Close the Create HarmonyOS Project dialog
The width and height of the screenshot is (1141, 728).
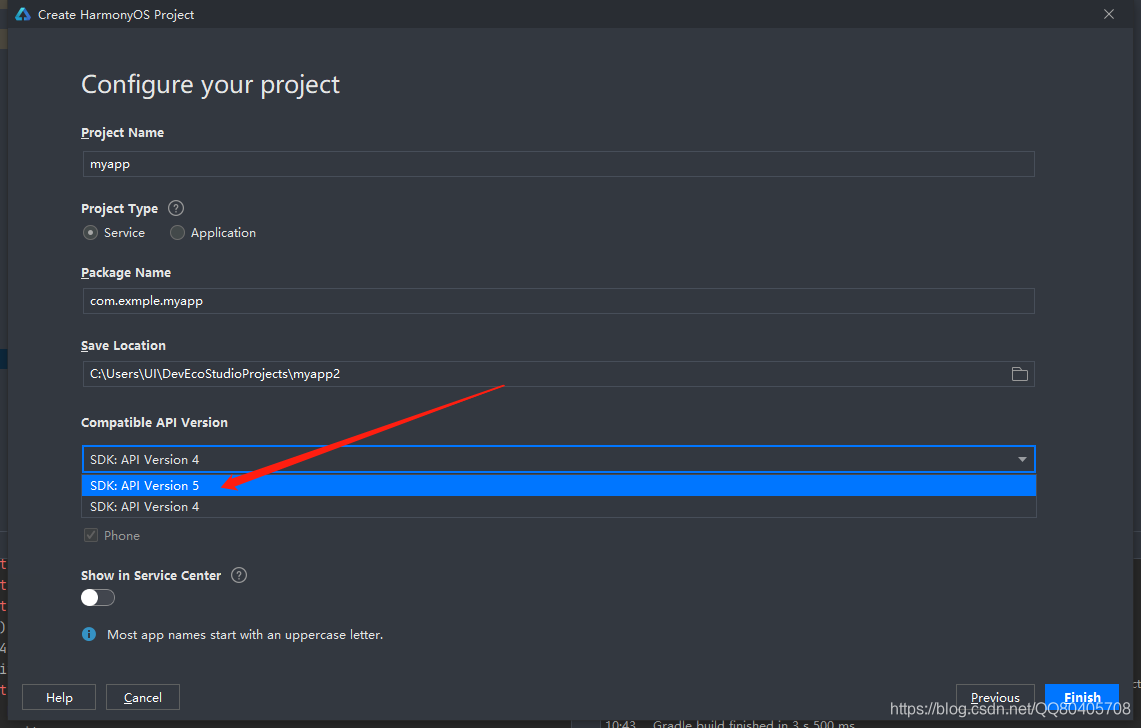tap(1108, 15)
